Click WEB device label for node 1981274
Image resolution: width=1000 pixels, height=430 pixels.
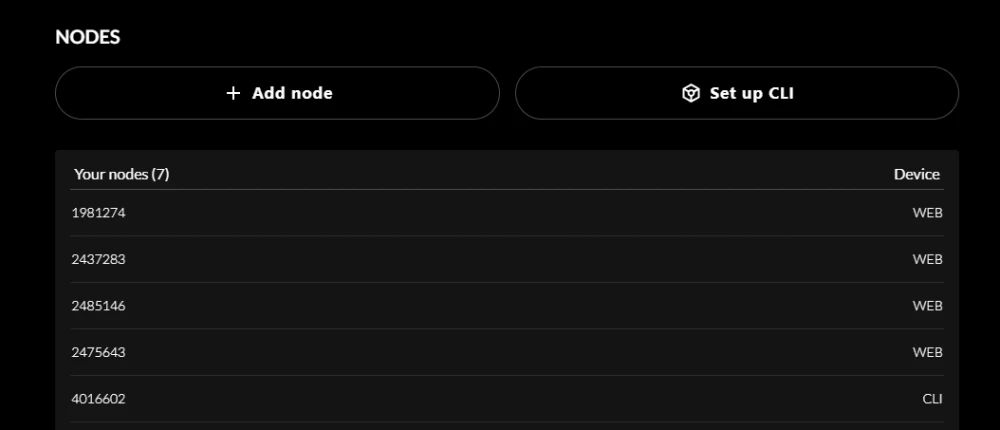tap(927, 213)
